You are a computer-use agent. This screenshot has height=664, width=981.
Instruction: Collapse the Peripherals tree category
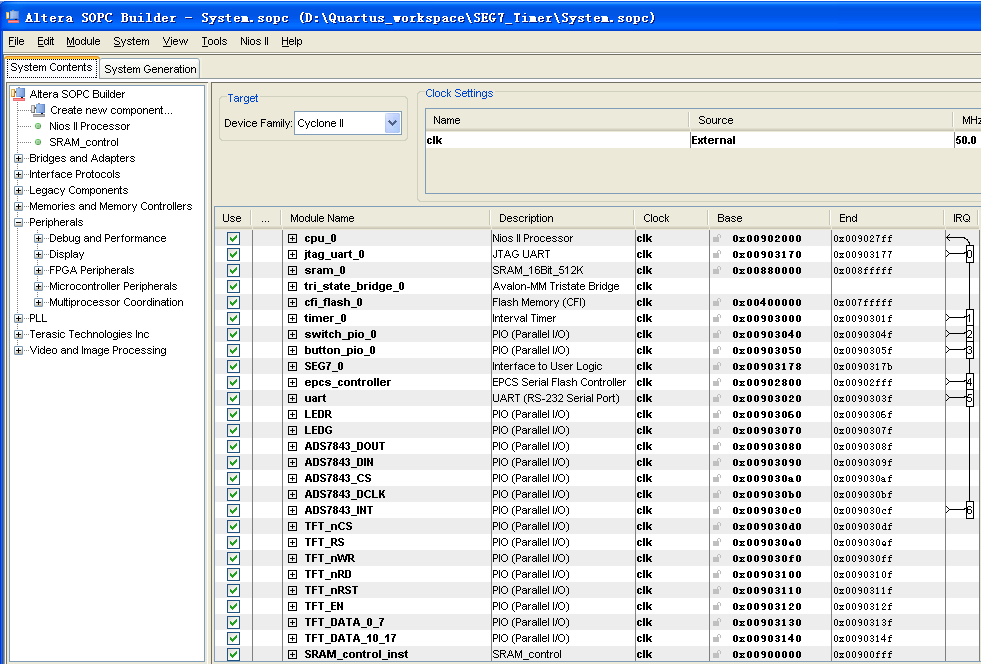coord(19,222)
